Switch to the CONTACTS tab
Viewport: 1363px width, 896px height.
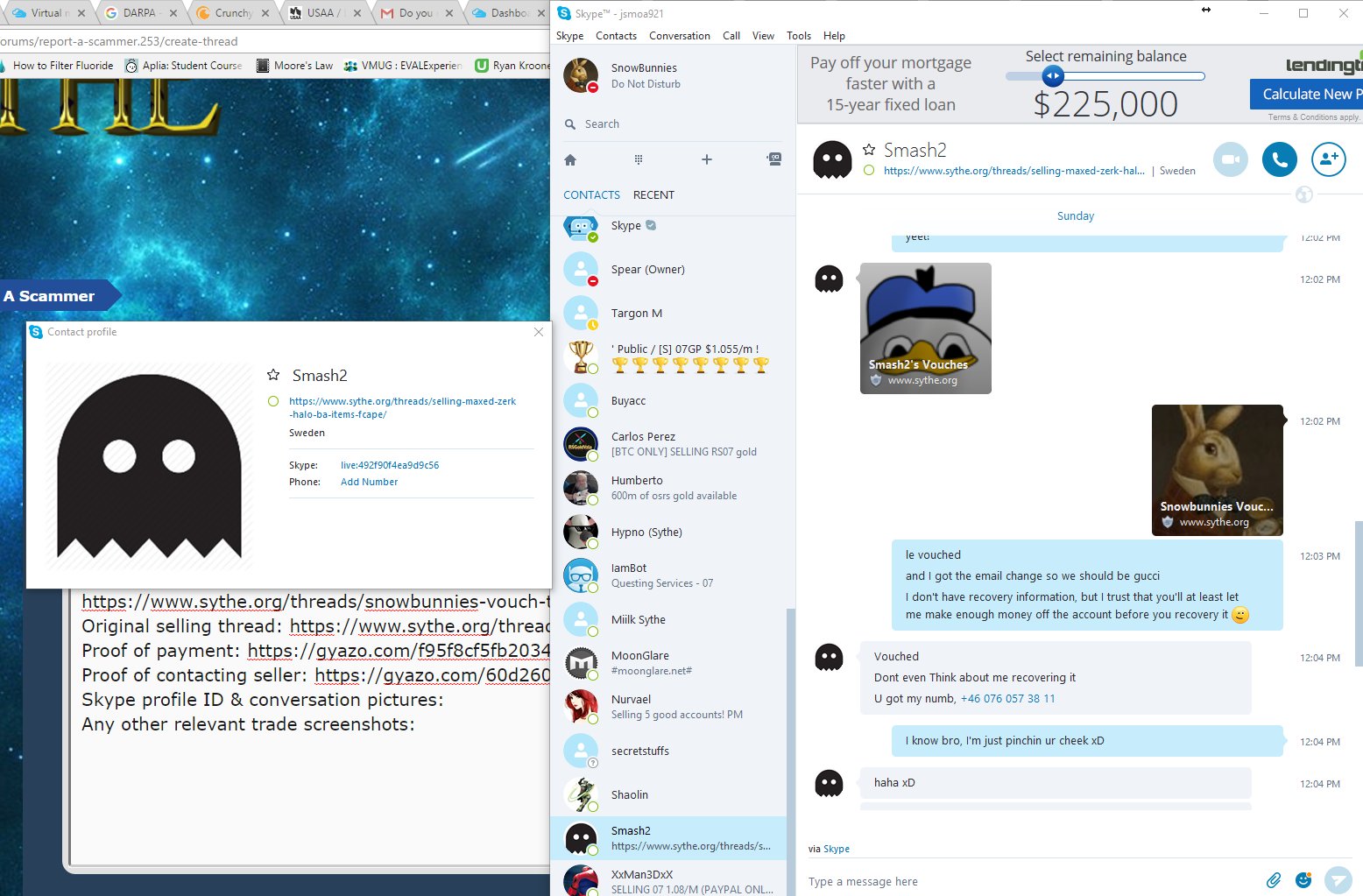tap(591, 195)
